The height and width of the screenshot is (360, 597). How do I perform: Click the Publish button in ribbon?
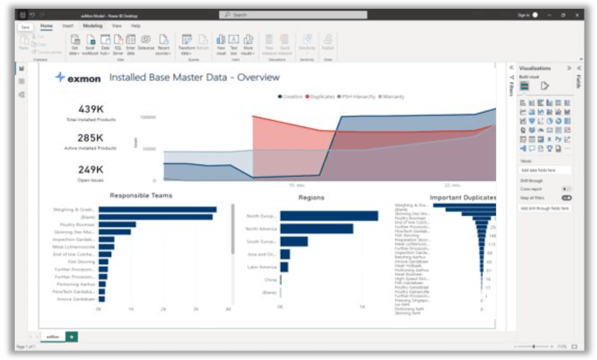pos(328,42)
